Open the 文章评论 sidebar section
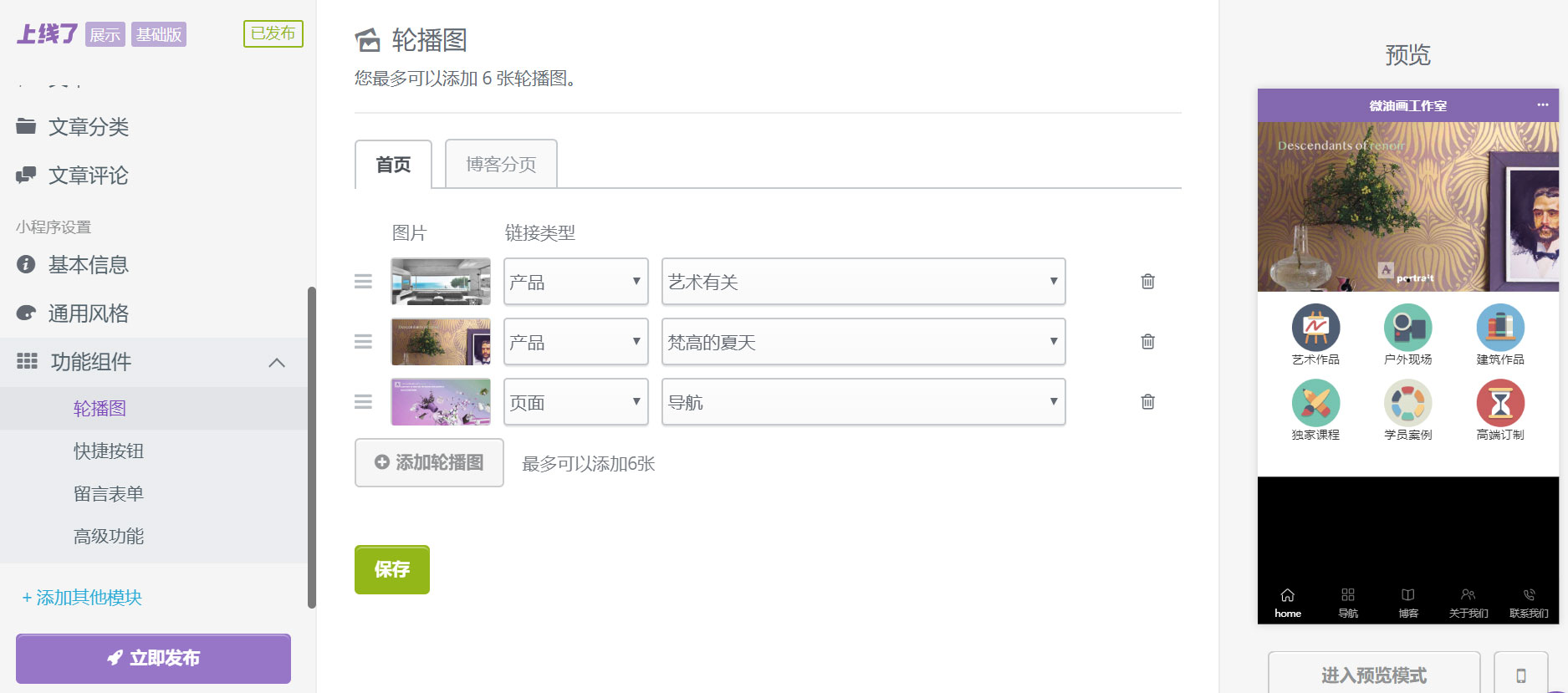This screenshot has height=693, width=1568. (x=89, y=176)
